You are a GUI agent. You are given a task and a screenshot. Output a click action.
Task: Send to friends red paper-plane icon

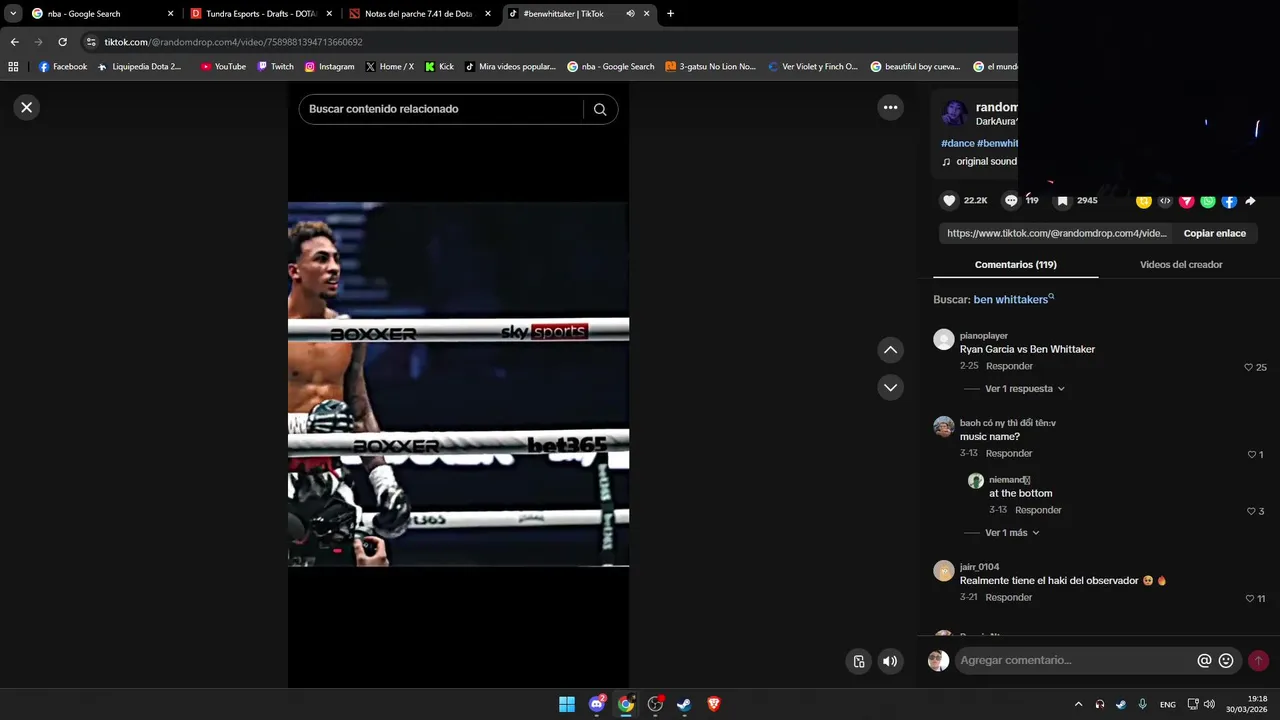pyautogui.click(x=1187, y=201)
